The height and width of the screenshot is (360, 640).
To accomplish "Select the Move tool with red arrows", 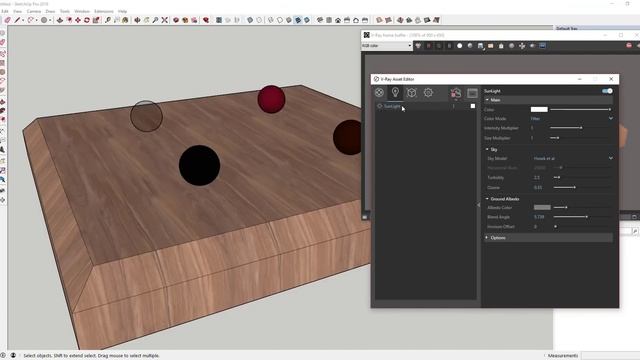I will (78, 20).
